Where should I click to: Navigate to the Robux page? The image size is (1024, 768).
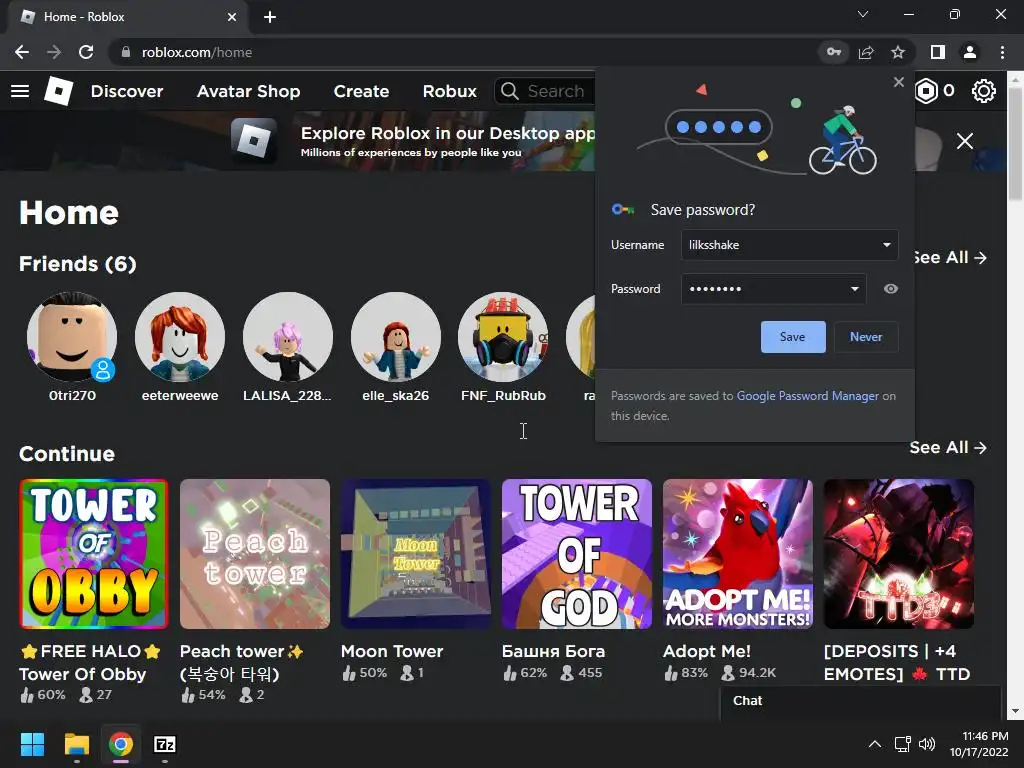[449, 91]
